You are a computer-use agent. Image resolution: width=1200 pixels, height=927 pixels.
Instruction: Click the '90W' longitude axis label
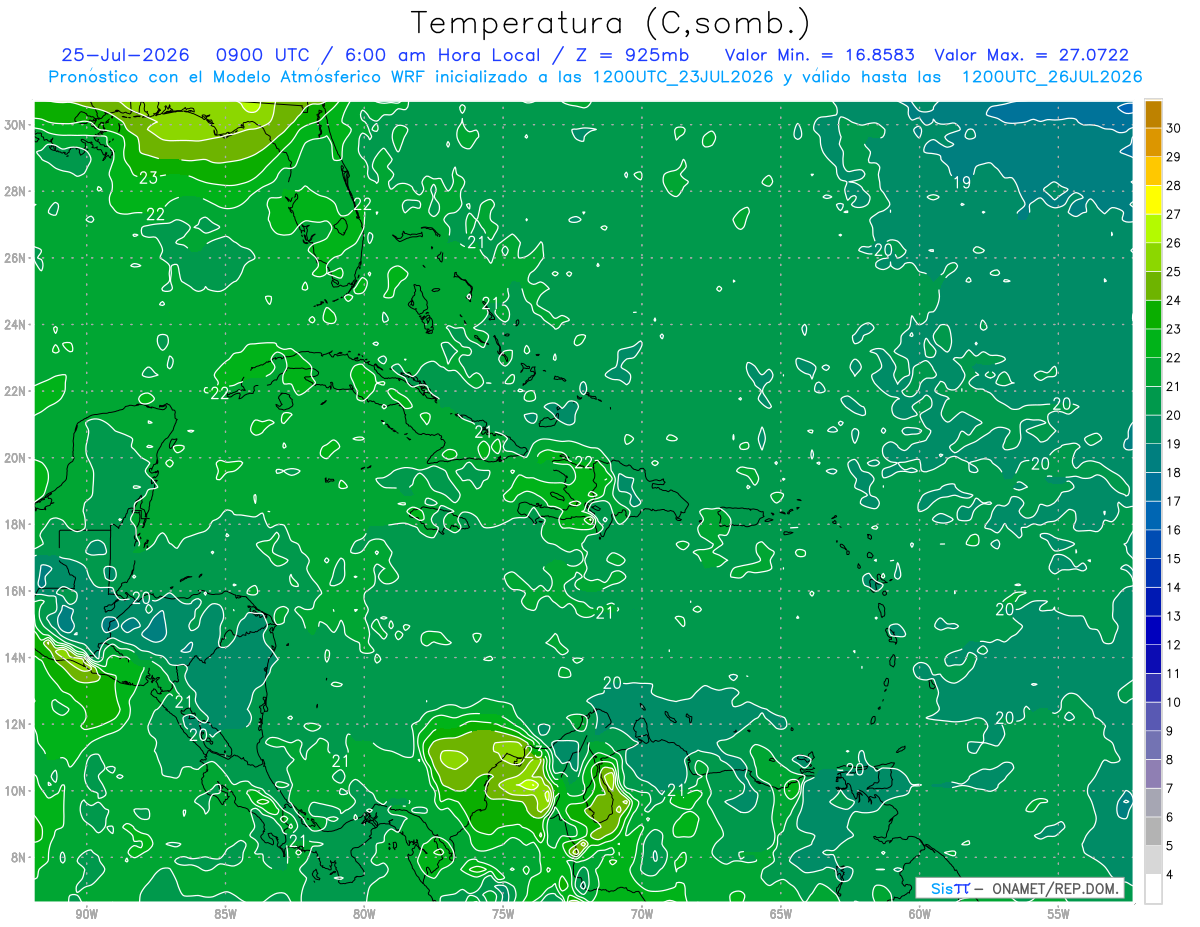86,913
